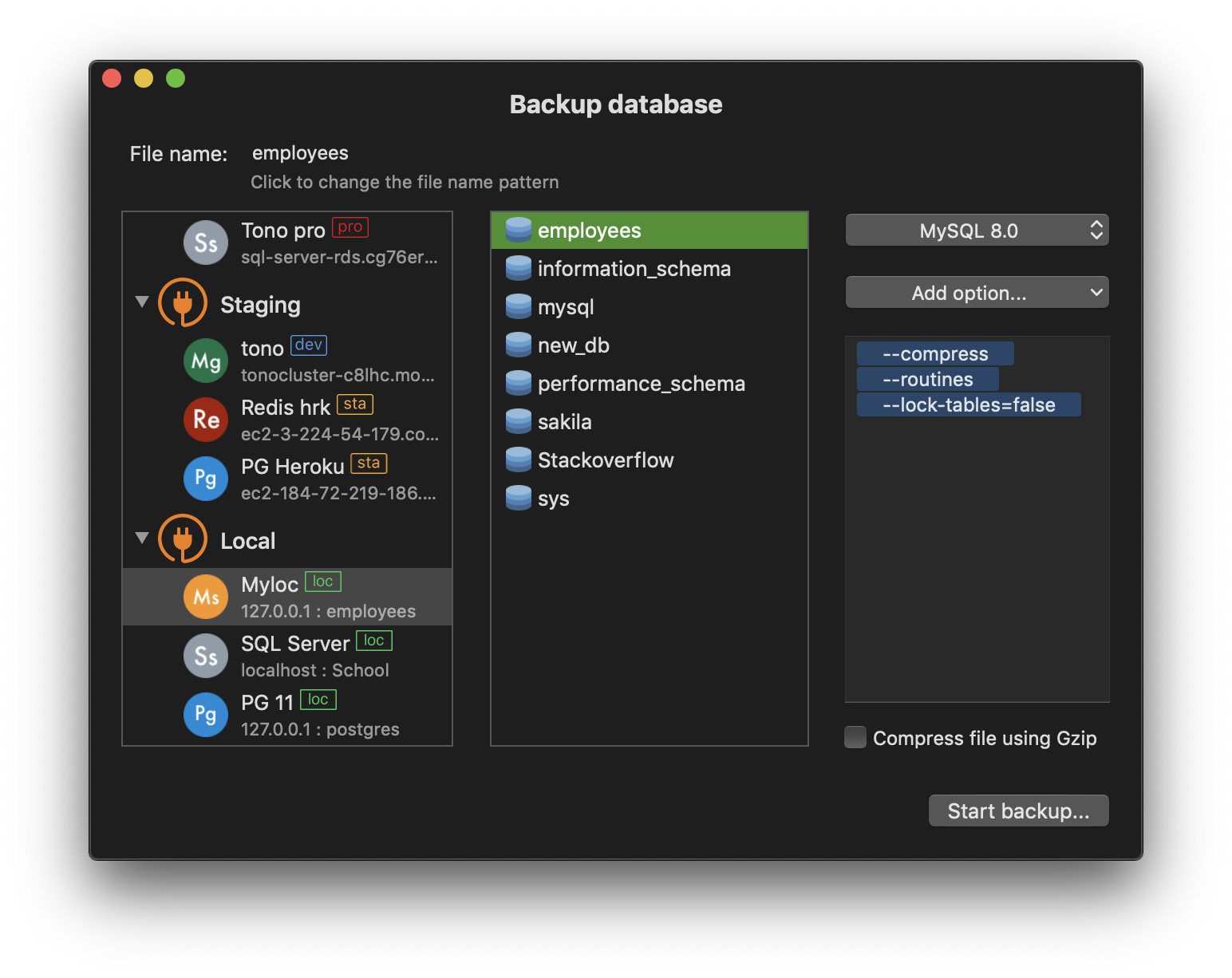Click the Tono pro SQL Server connection icon
Viewport: 1232px width, 978px height.
[x=206, y=243]
